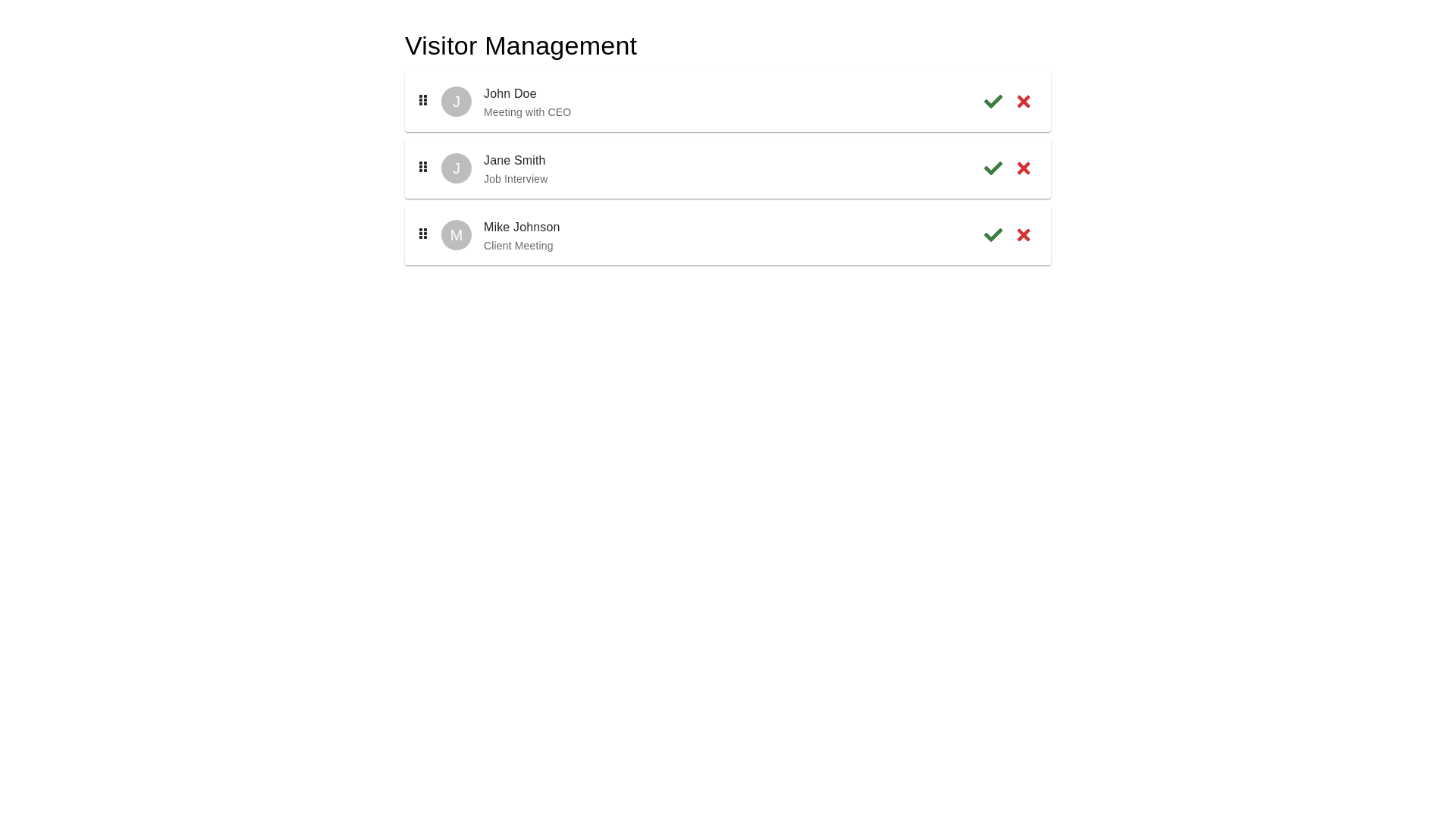Approve Mike Johnson's client meeting checkmark
This screenshot has height=819, width=1456.
tap(993, 235)
